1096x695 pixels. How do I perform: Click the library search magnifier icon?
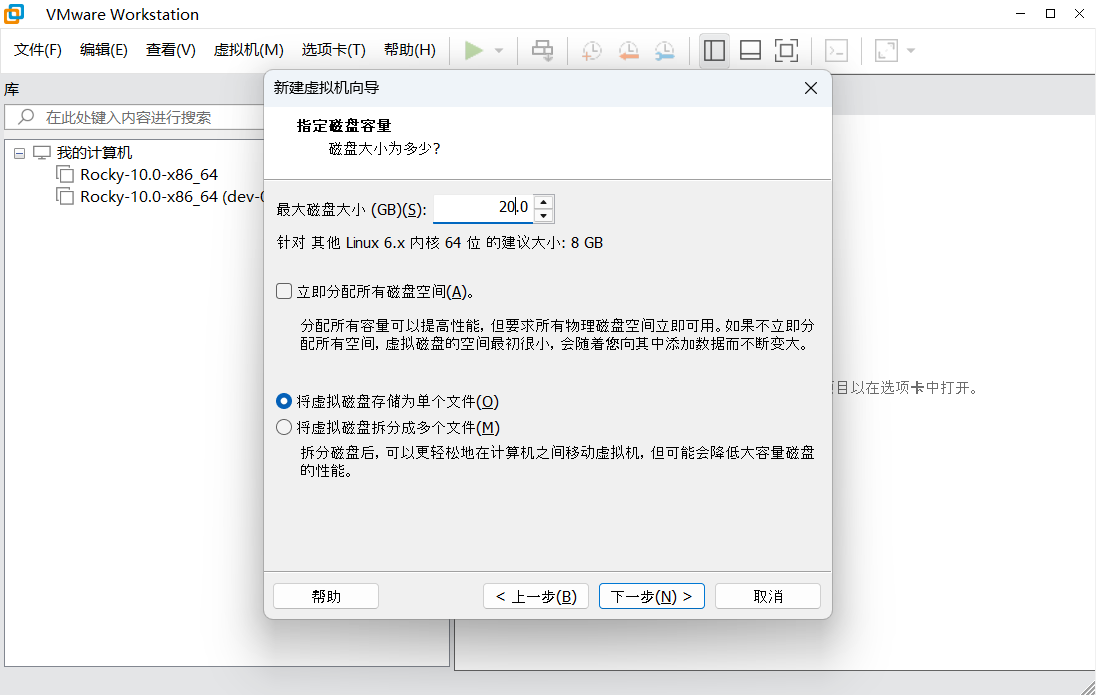(x=27, y=117)
